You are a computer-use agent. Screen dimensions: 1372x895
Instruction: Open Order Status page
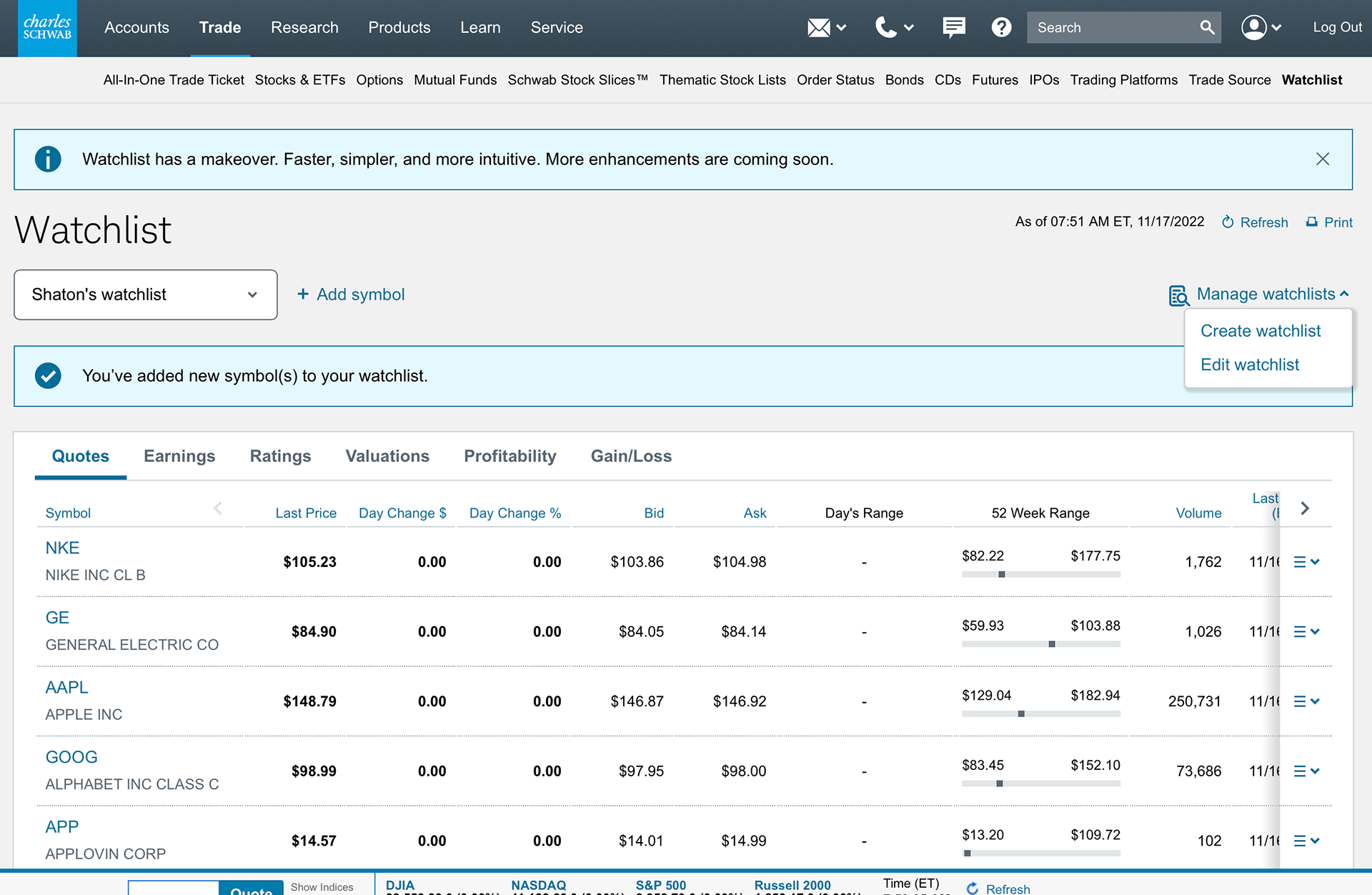click(x=835, y=80)
